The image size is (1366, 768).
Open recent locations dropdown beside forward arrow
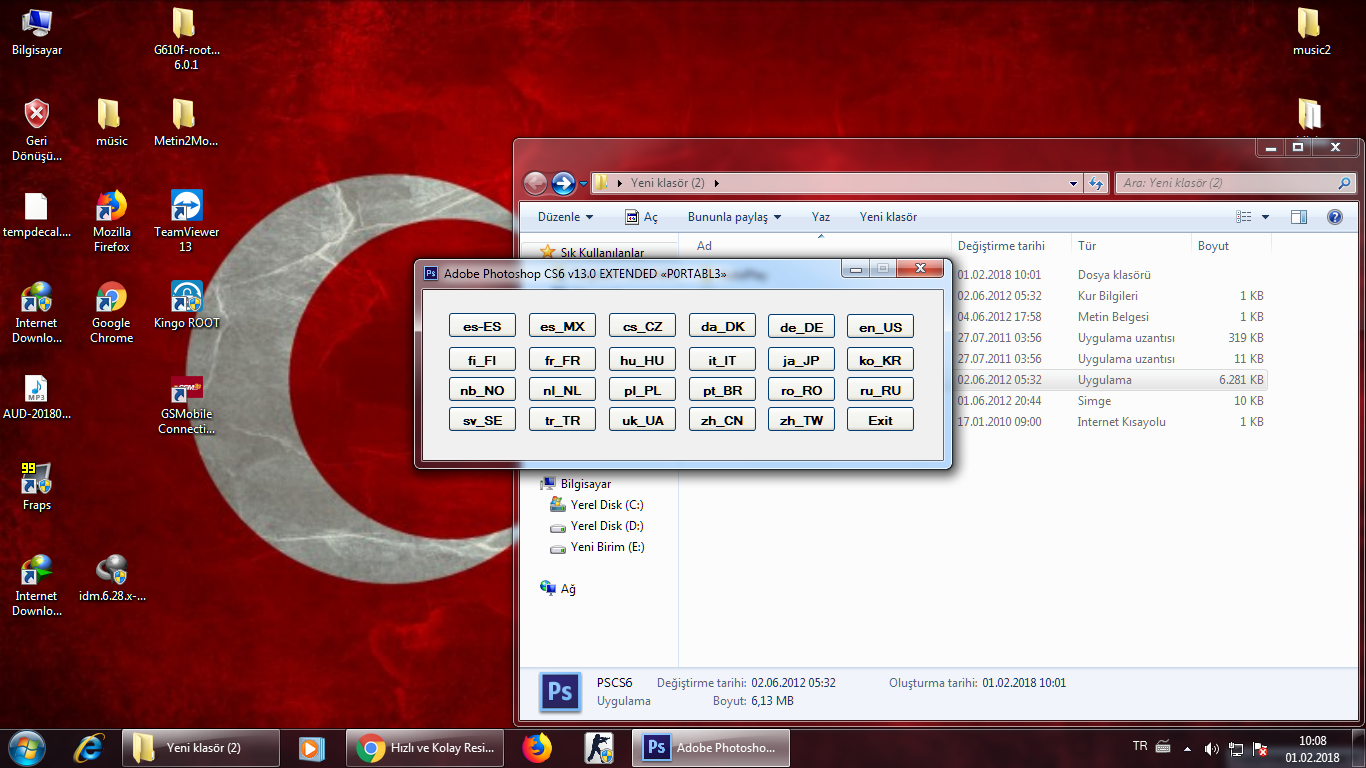(x=584, y=184)
